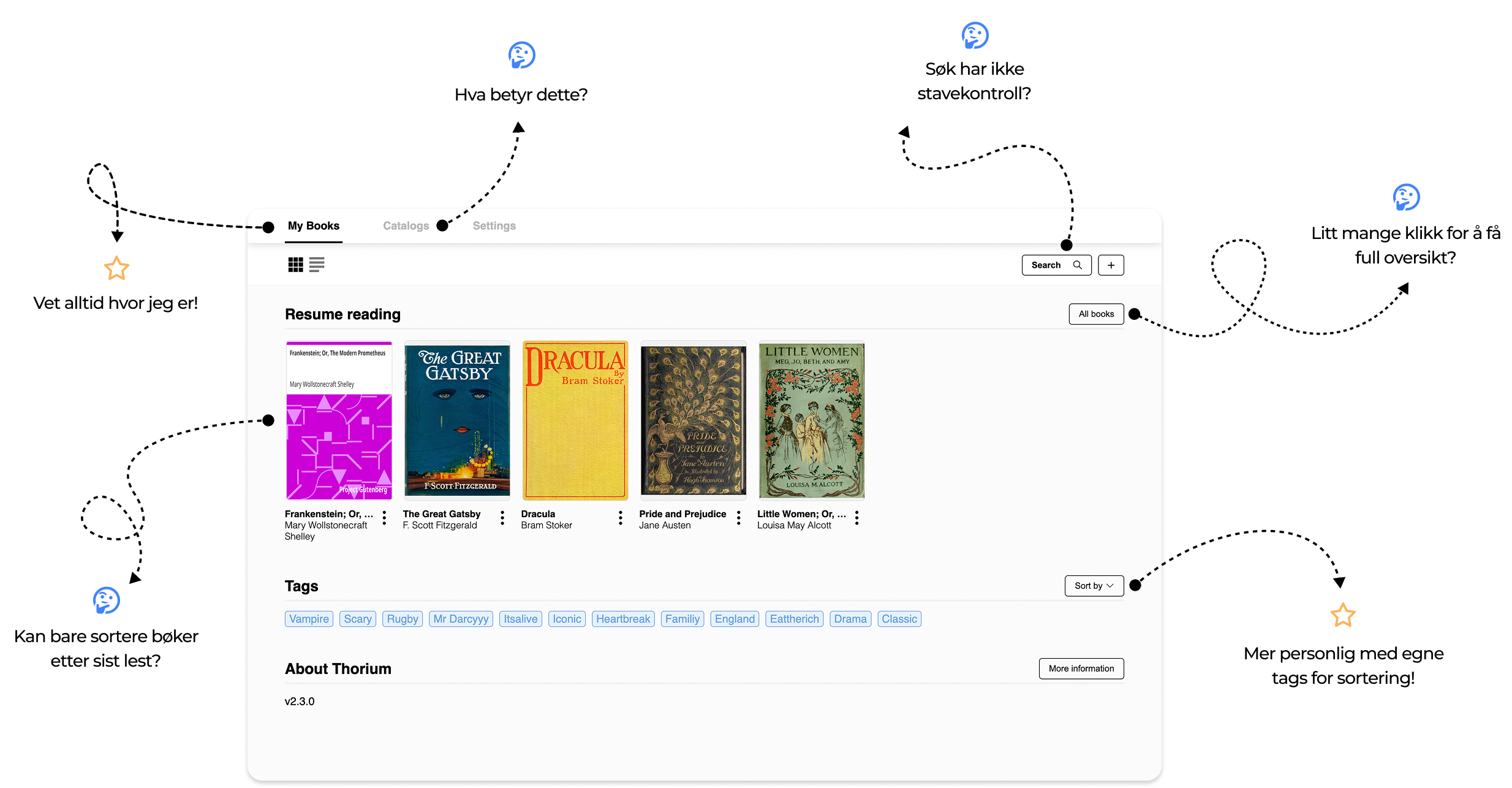Click the plus icon to import publication

pos(1111,265)
